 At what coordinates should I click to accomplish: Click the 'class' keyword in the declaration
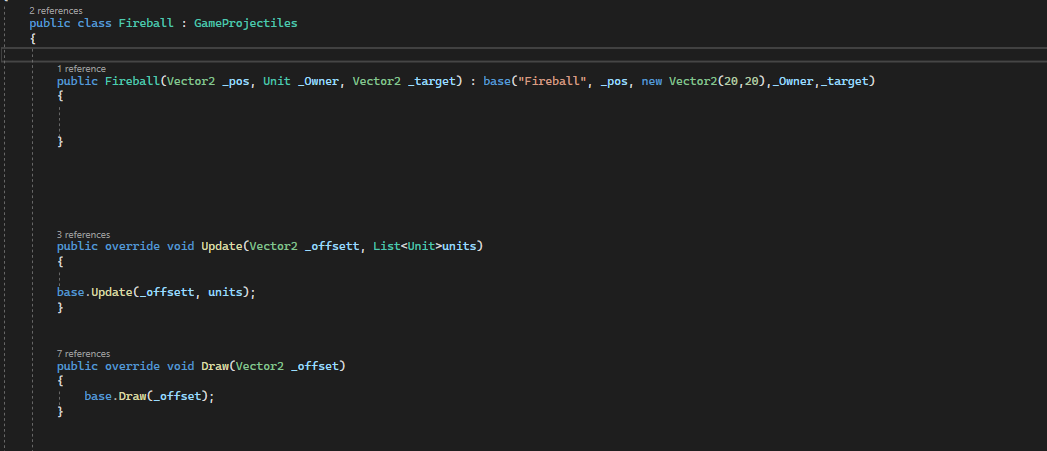click(x=92, y=23)
